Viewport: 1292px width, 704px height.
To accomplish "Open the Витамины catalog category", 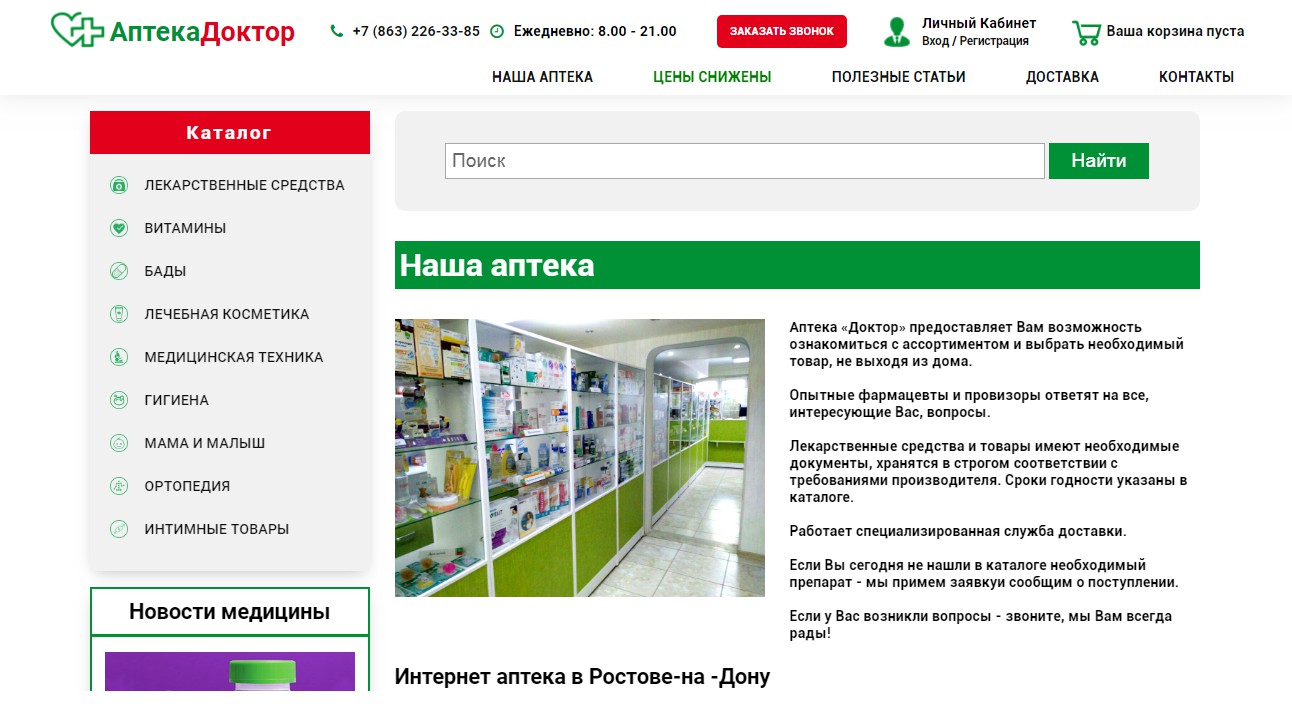I will click(x=185, y=228).
